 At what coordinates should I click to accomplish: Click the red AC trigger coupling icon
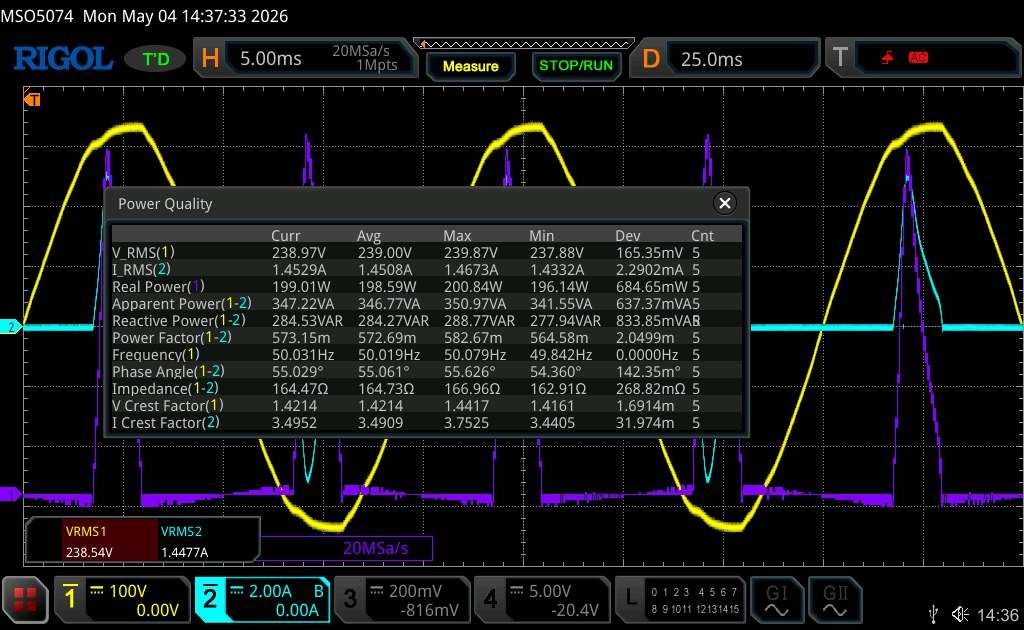[918, 58]
